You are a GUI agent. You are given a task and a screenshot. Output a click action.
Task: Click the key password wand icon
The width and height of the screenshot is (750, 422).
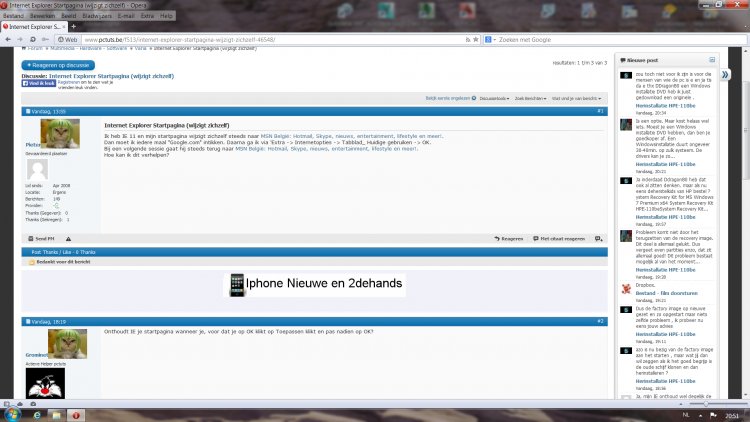[x=45, y=40]
